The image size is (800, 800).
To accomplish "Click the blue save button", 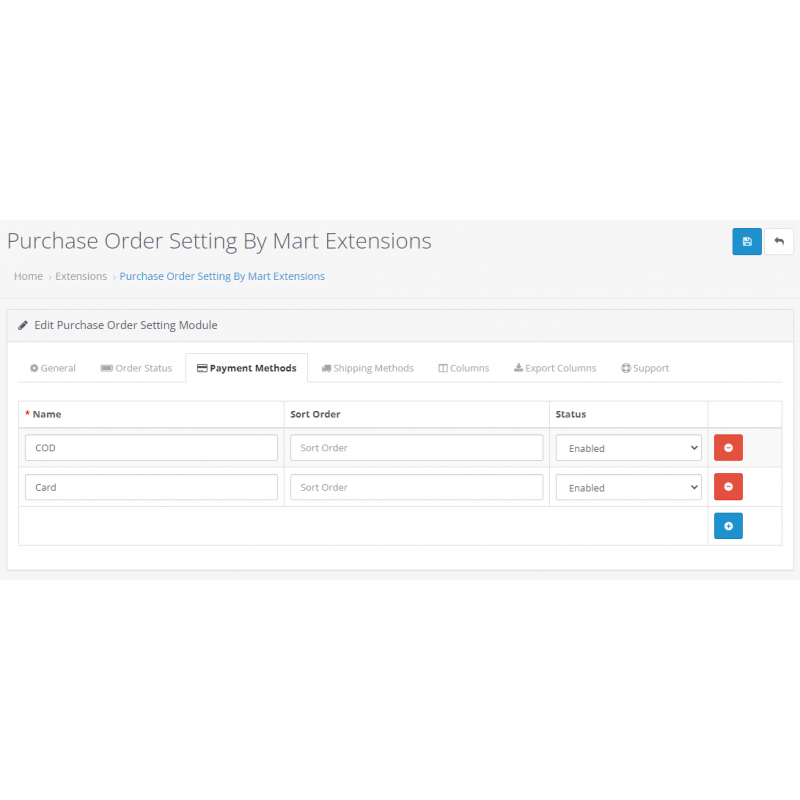I will [746, 241].
